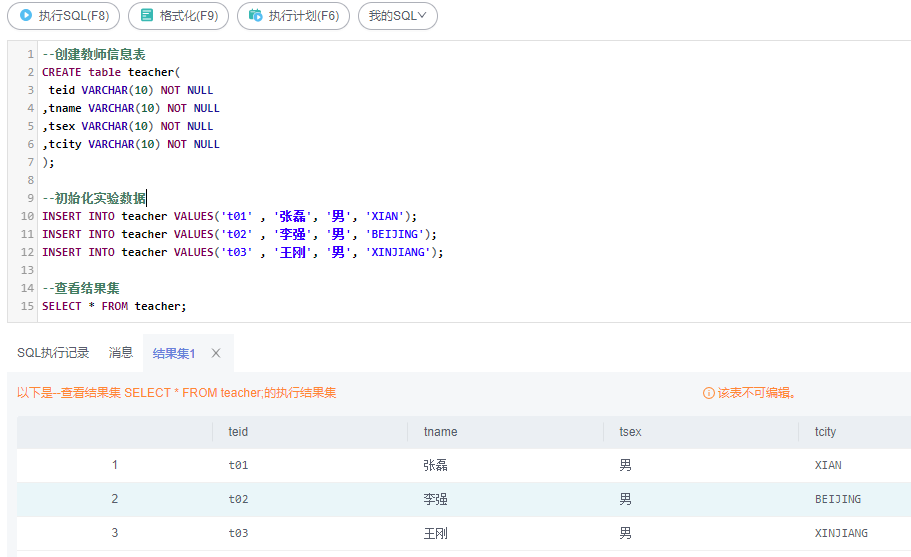Viewport: 911px width, 557px height.
Task: Click the tcity column header
Action: point(825,432)
